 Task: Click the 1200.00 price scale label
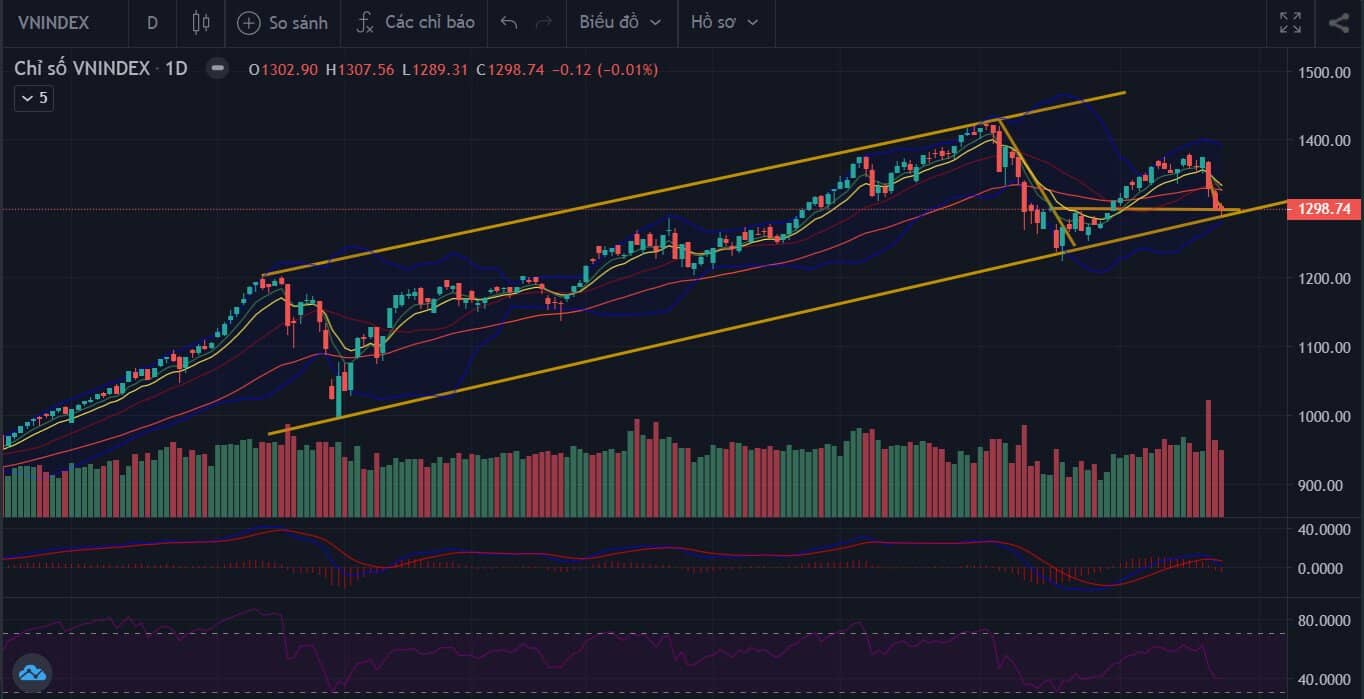[x=1324, y=278]
